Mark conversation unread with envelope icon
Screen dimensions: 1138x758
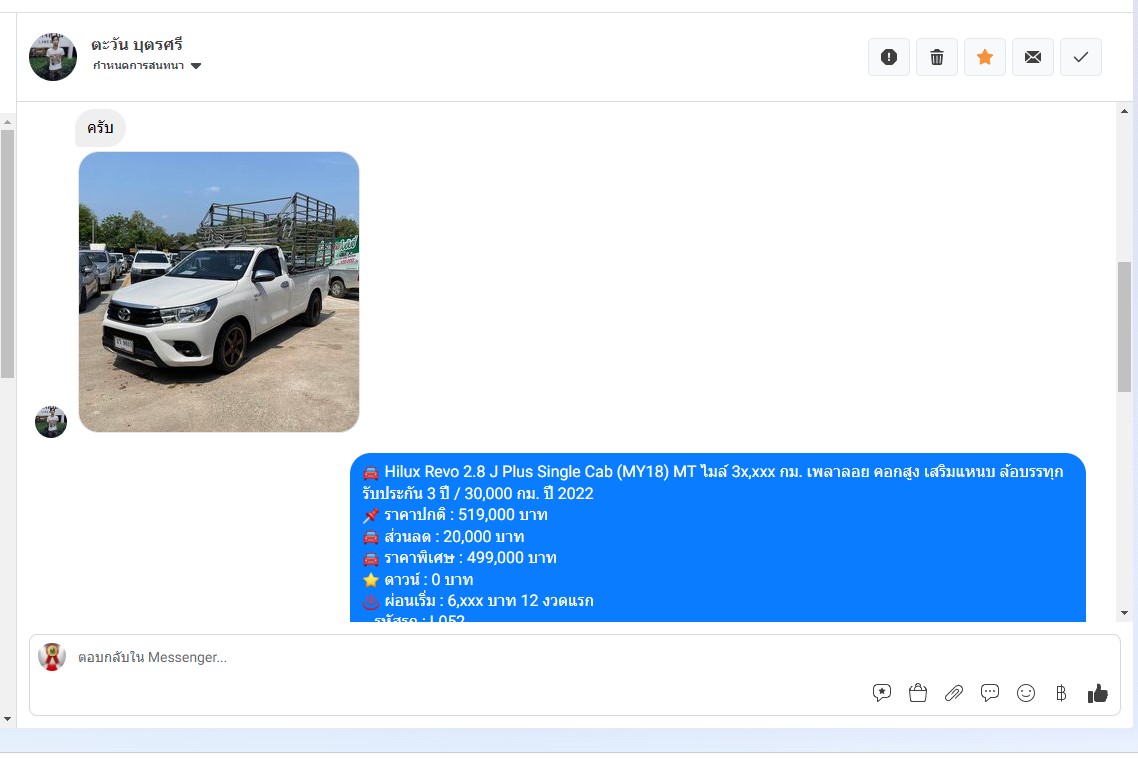[1032, 57]
